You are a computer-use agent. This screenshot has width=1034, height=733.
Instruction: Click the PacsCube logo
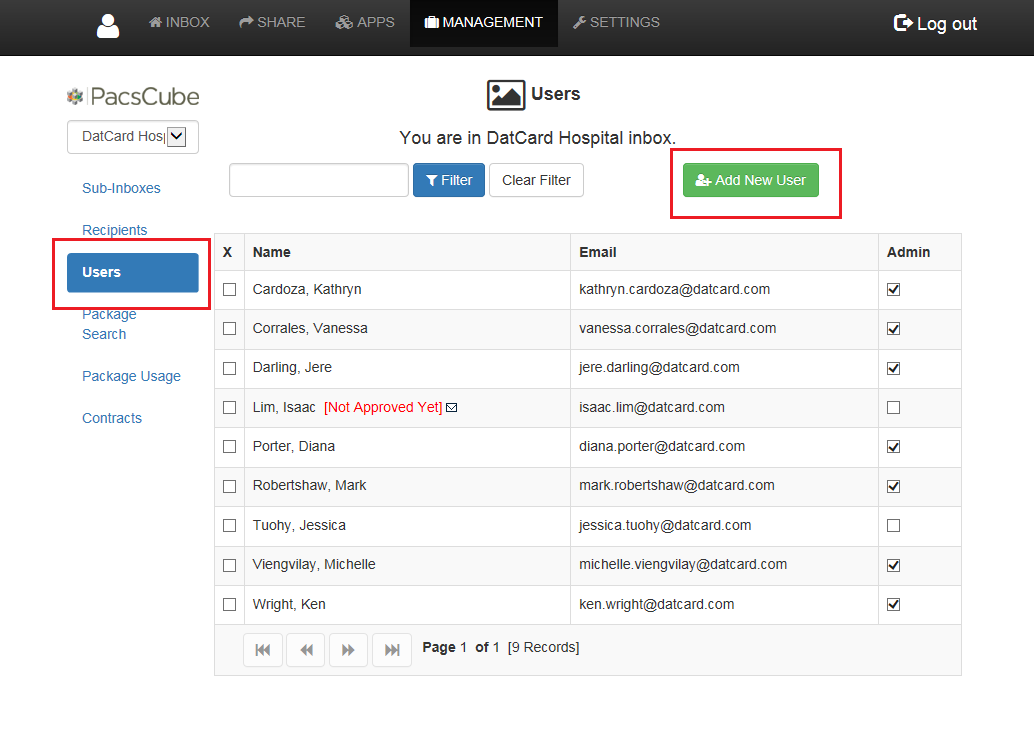133,96
